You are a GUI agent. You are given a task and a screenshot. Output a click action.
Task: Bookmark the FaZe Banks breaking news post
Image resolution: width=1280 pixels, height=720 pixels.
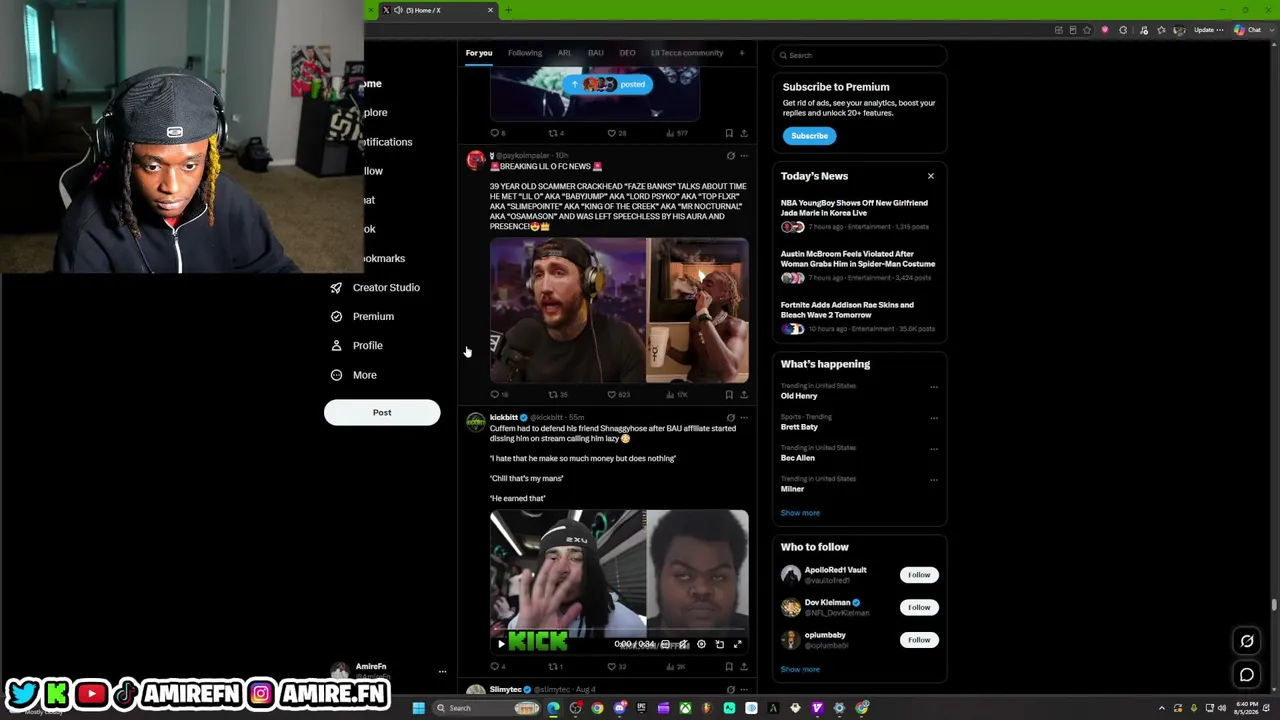729,395
